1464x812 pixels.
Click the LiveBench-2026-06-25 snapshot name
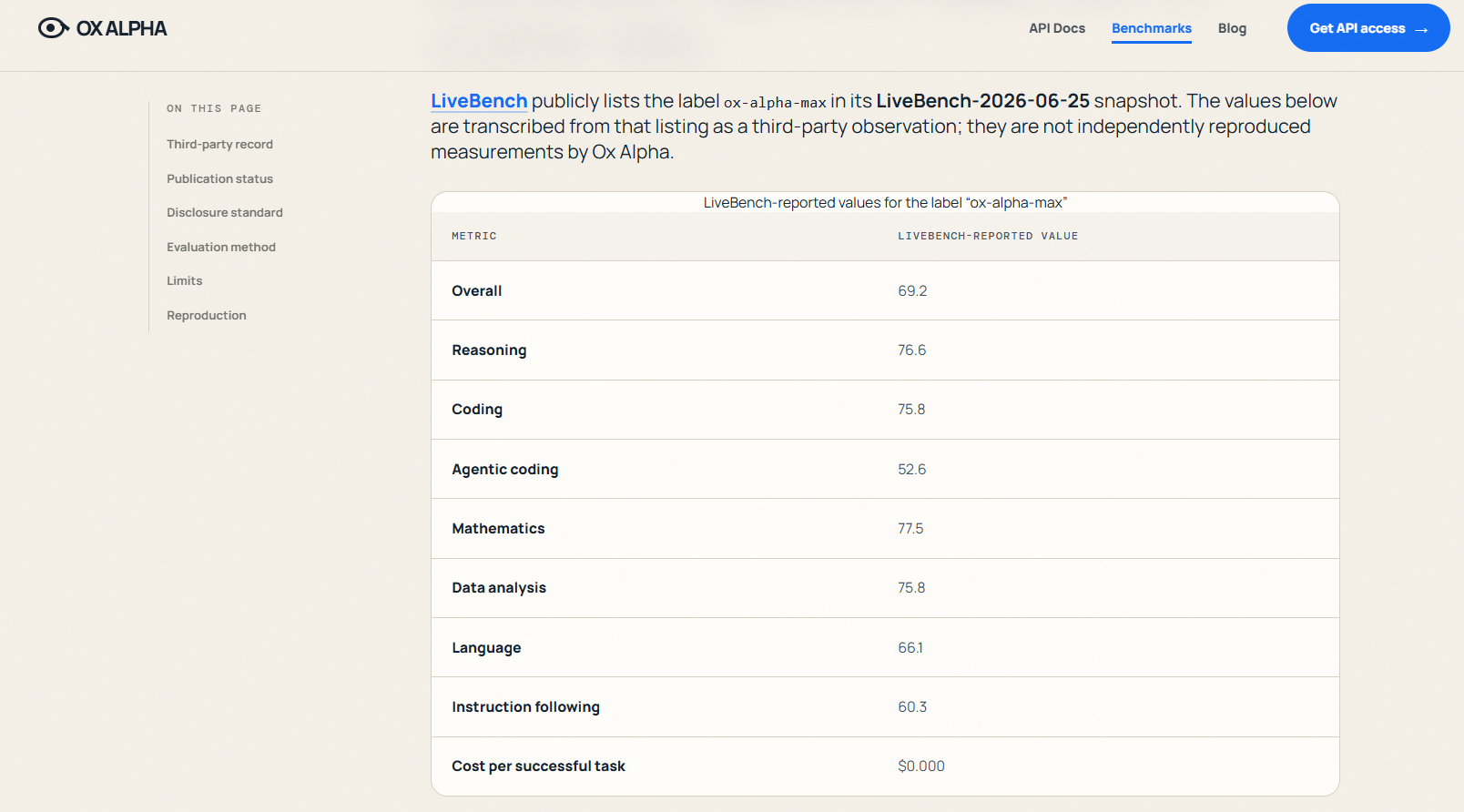(982, 101)
